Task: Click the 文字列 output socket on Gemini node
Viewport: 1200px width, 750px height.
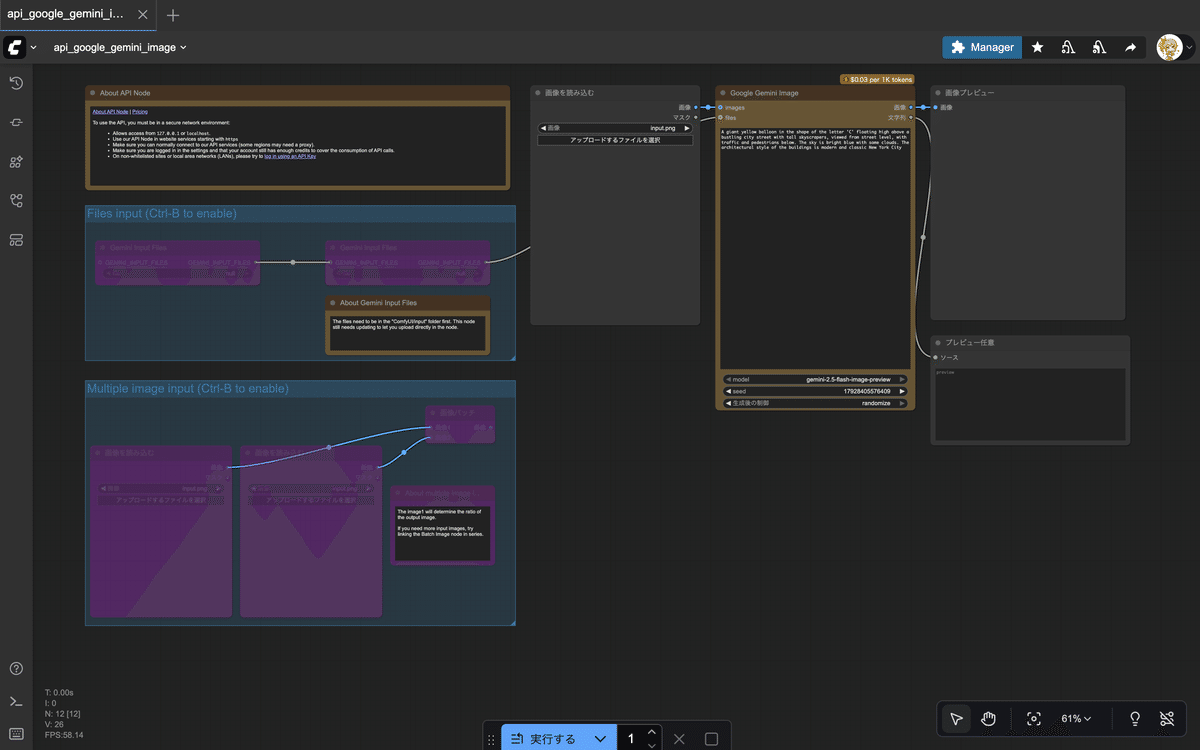Action: 911,117
